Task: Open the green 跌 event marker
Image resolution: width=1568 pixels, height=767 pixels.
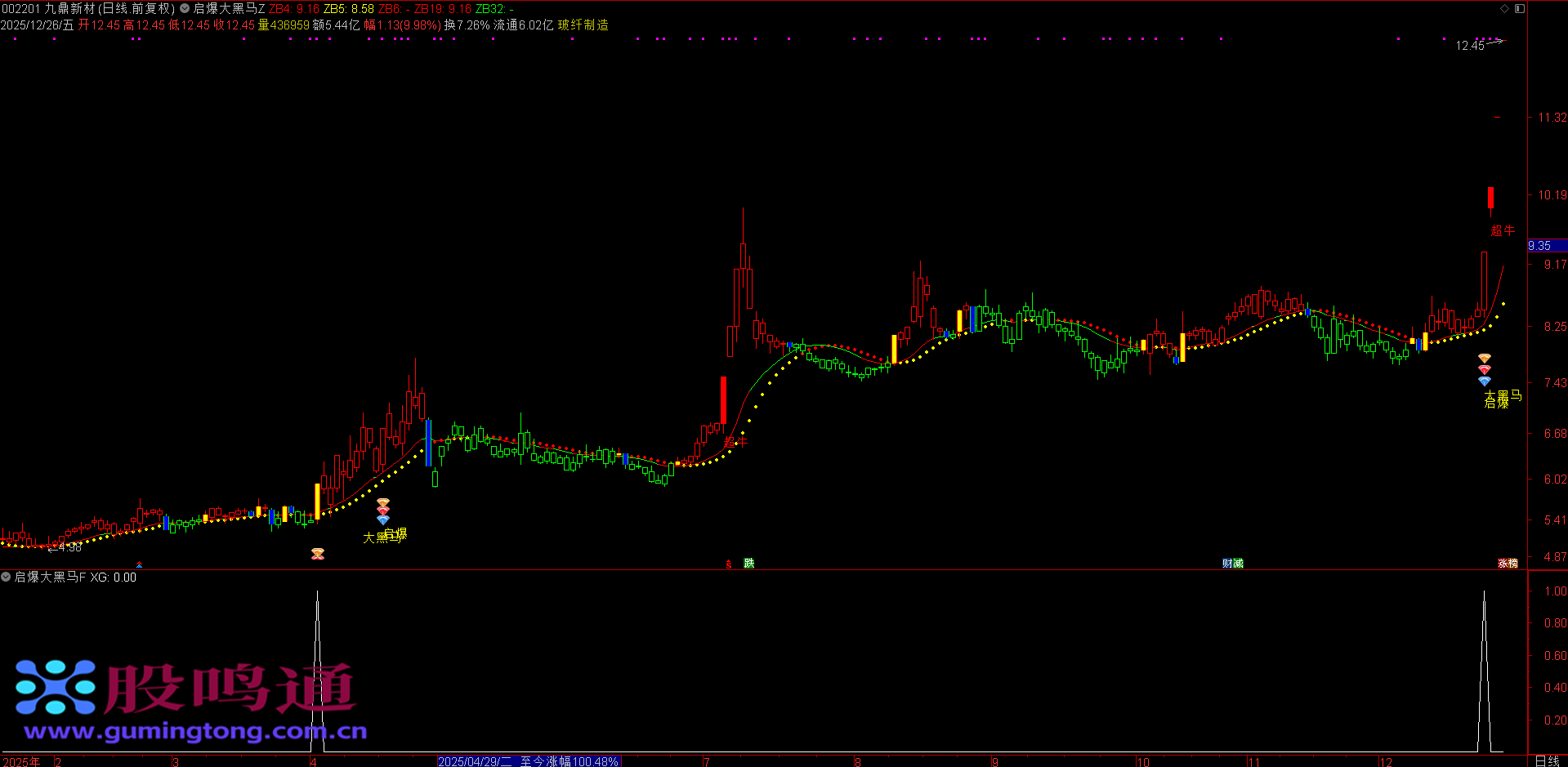Action: pos(748,563)
